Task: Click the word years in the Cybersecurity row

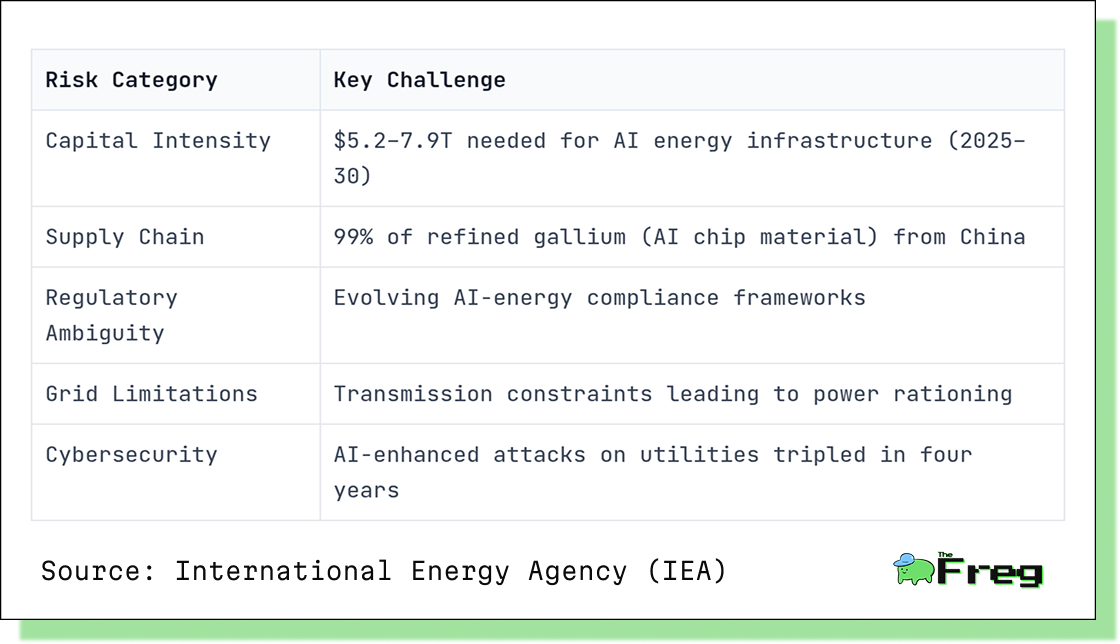Action: pos(366,491)
